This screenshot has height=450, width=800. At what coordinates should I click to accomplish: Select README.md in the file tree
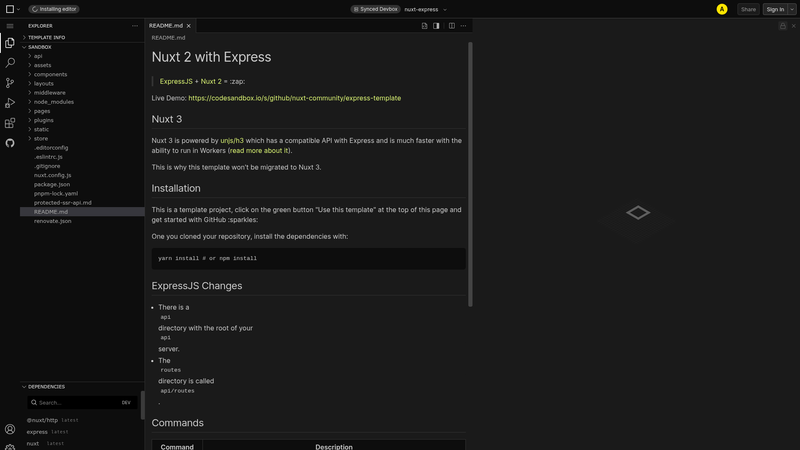pos(82,212)
